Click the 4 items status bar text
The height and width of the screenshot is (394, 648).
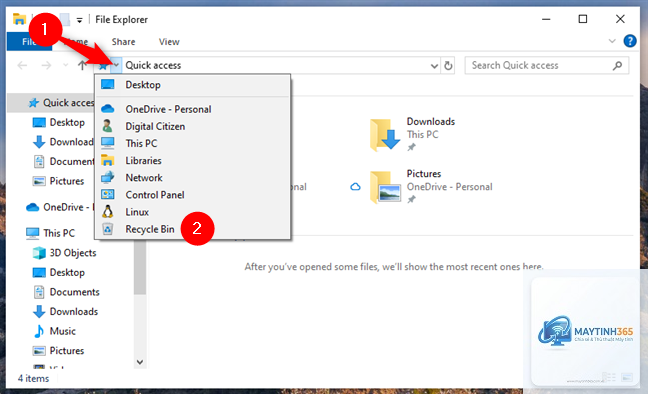tap(33, 378)
